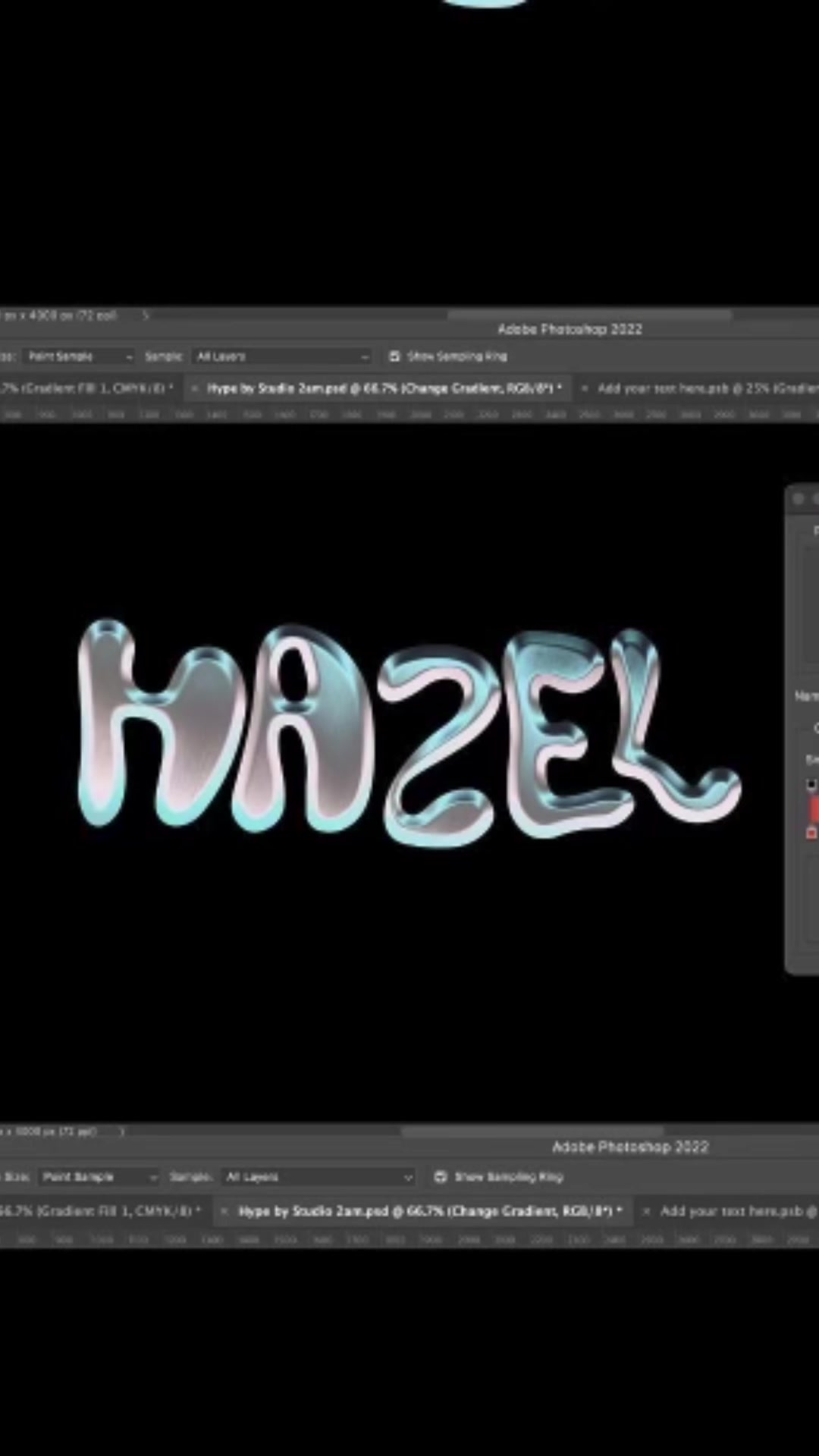Click the upper horizontal scrollbar thumb
The height and width of the screenshot is (1456, 819).
pos(590,314)
